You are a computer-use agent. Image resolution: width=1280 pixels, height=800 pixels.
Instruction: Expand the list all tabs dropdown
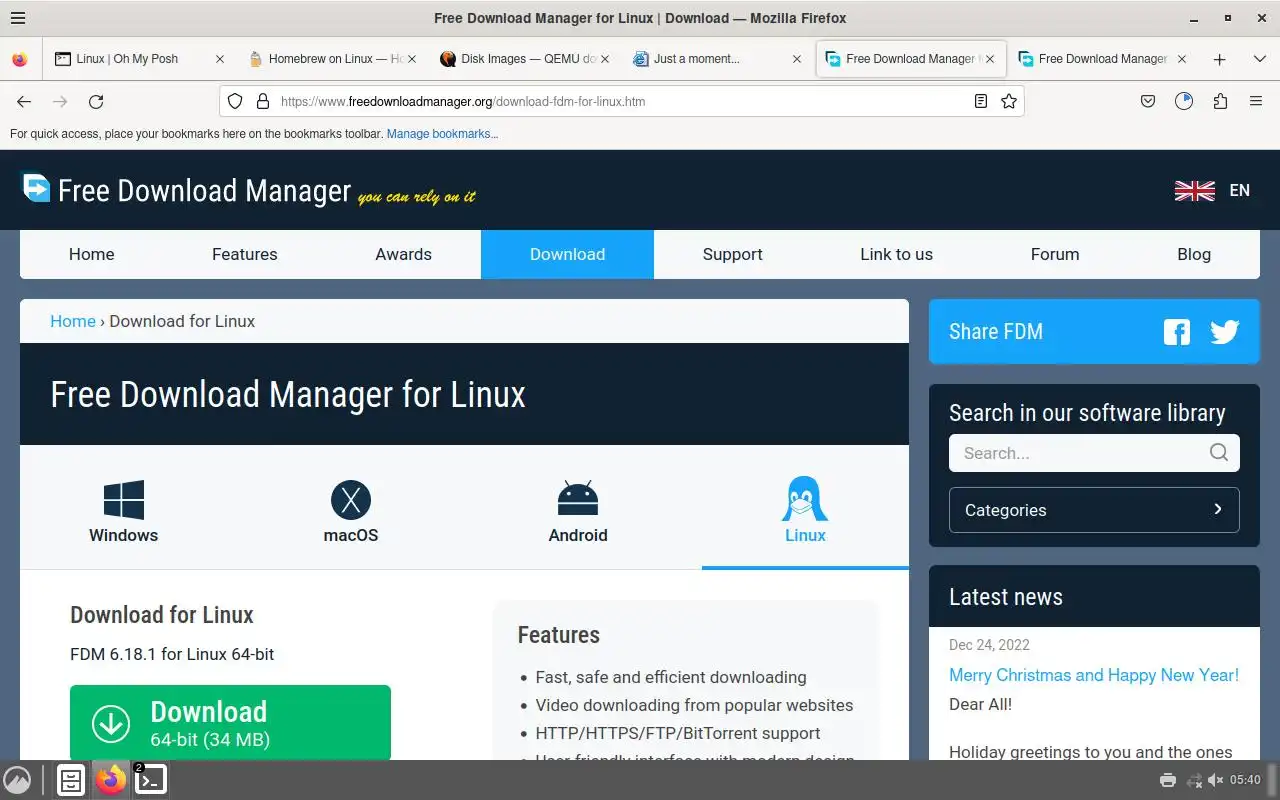1259,59
